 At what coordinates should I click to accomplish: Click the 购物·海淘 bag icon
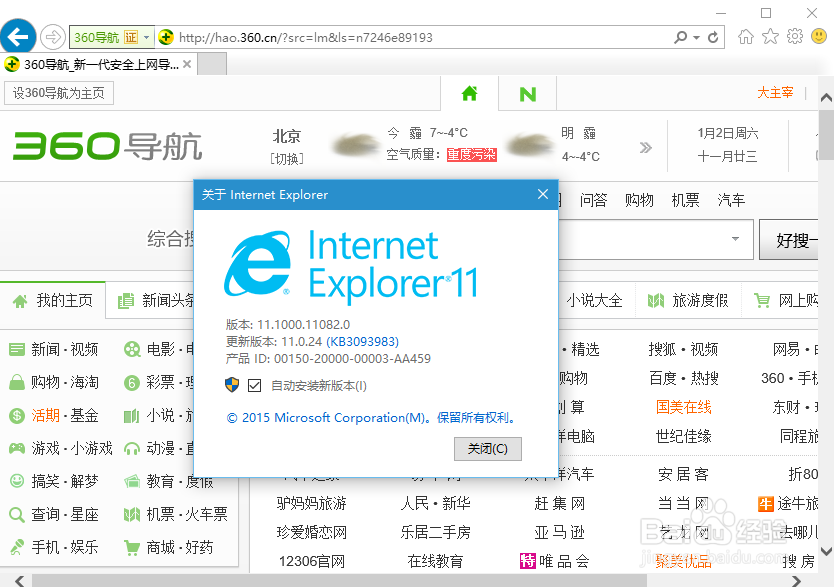(x=16, y=382)
